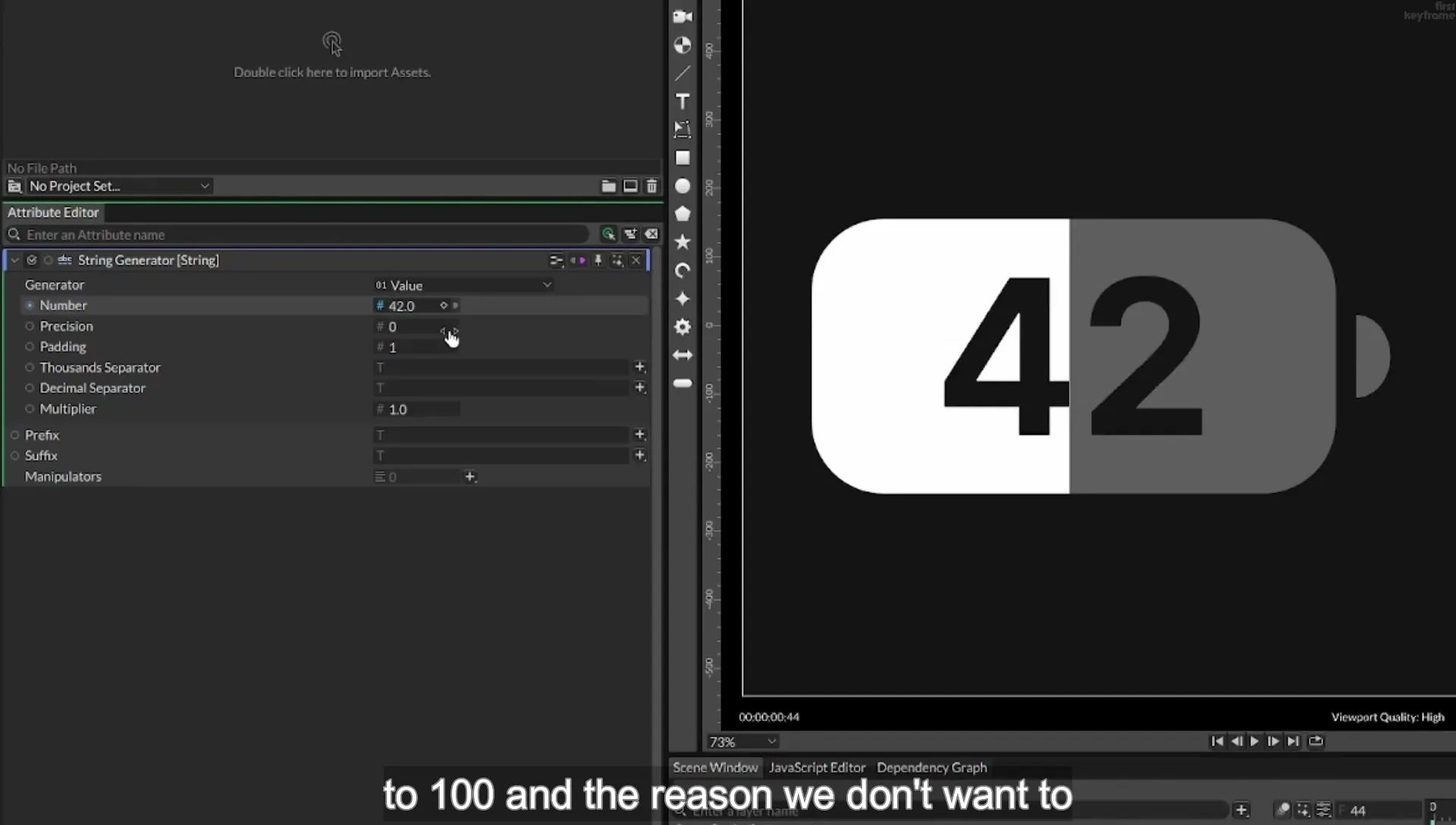Select the Star shape tool
This screenshot has width=1456, height=825.
tap(682, 242)
